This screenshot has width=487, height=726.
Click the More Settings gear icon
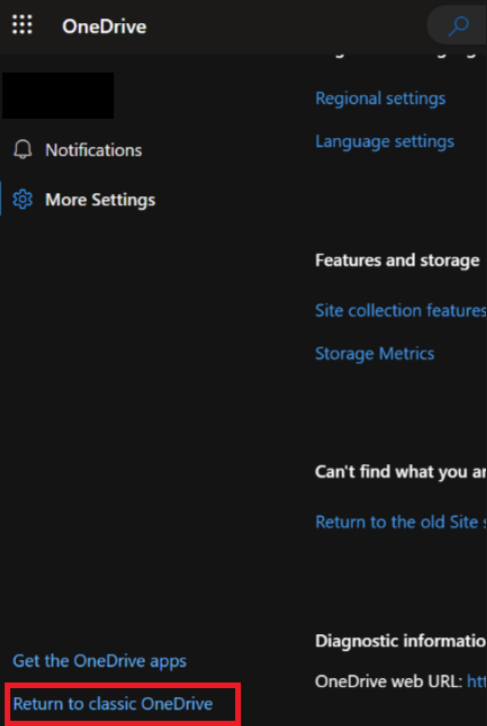tap(23, 200)
